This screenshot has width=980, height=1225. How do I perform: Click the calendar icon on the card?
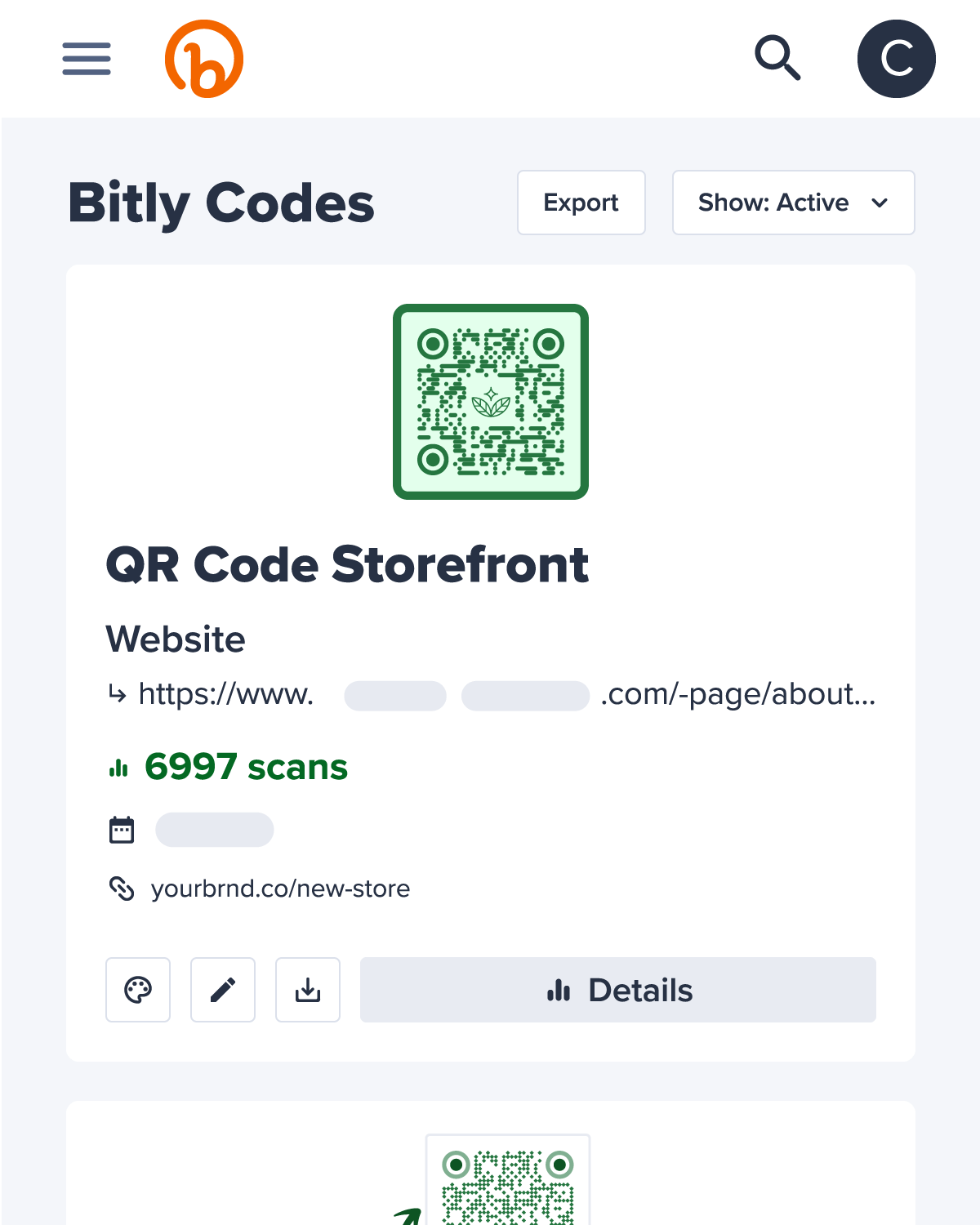click(x=121, y=829)
